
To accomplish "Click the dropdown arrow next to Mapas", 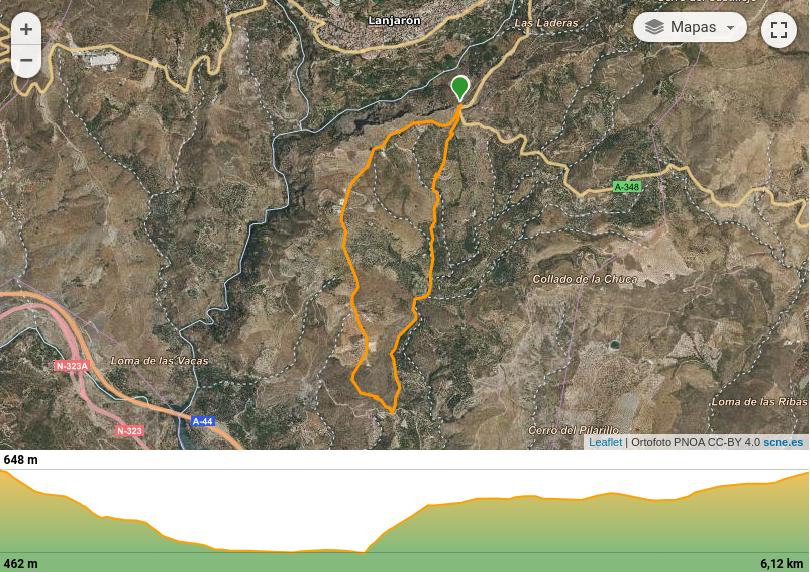I will tap(730, 28).
